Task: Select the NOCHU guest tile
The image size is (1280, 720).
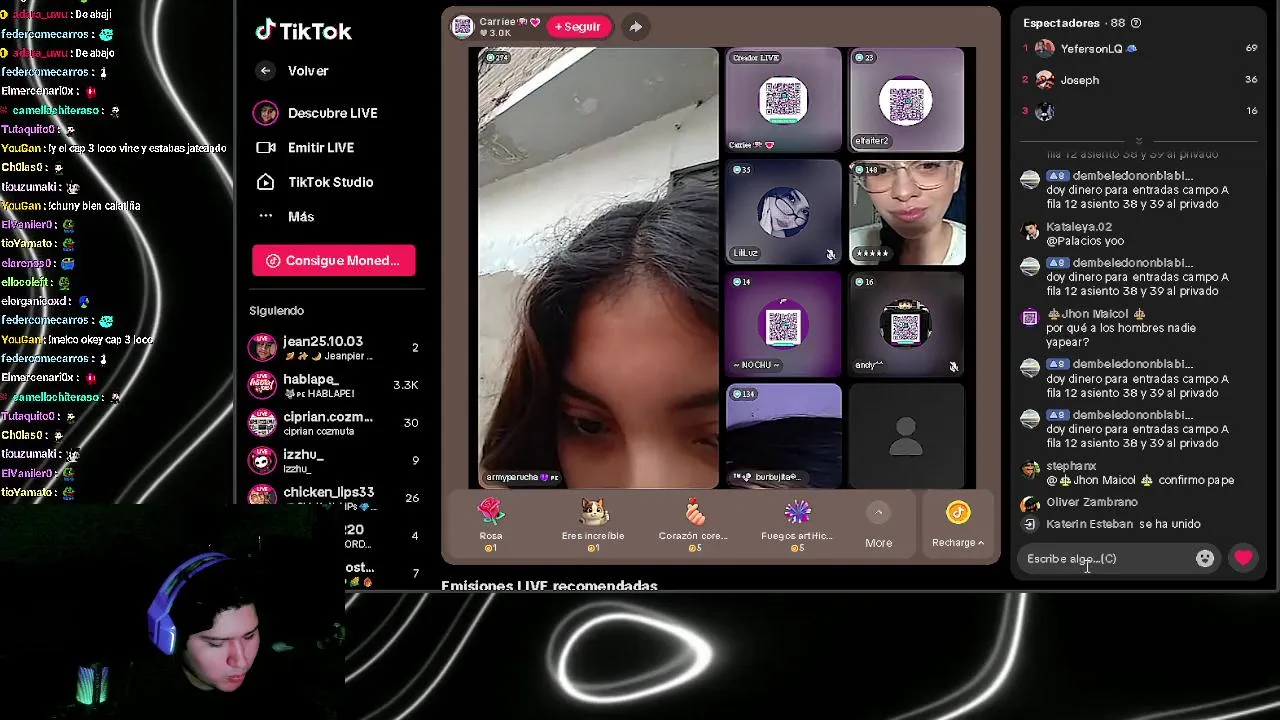Action: [783, 324]
